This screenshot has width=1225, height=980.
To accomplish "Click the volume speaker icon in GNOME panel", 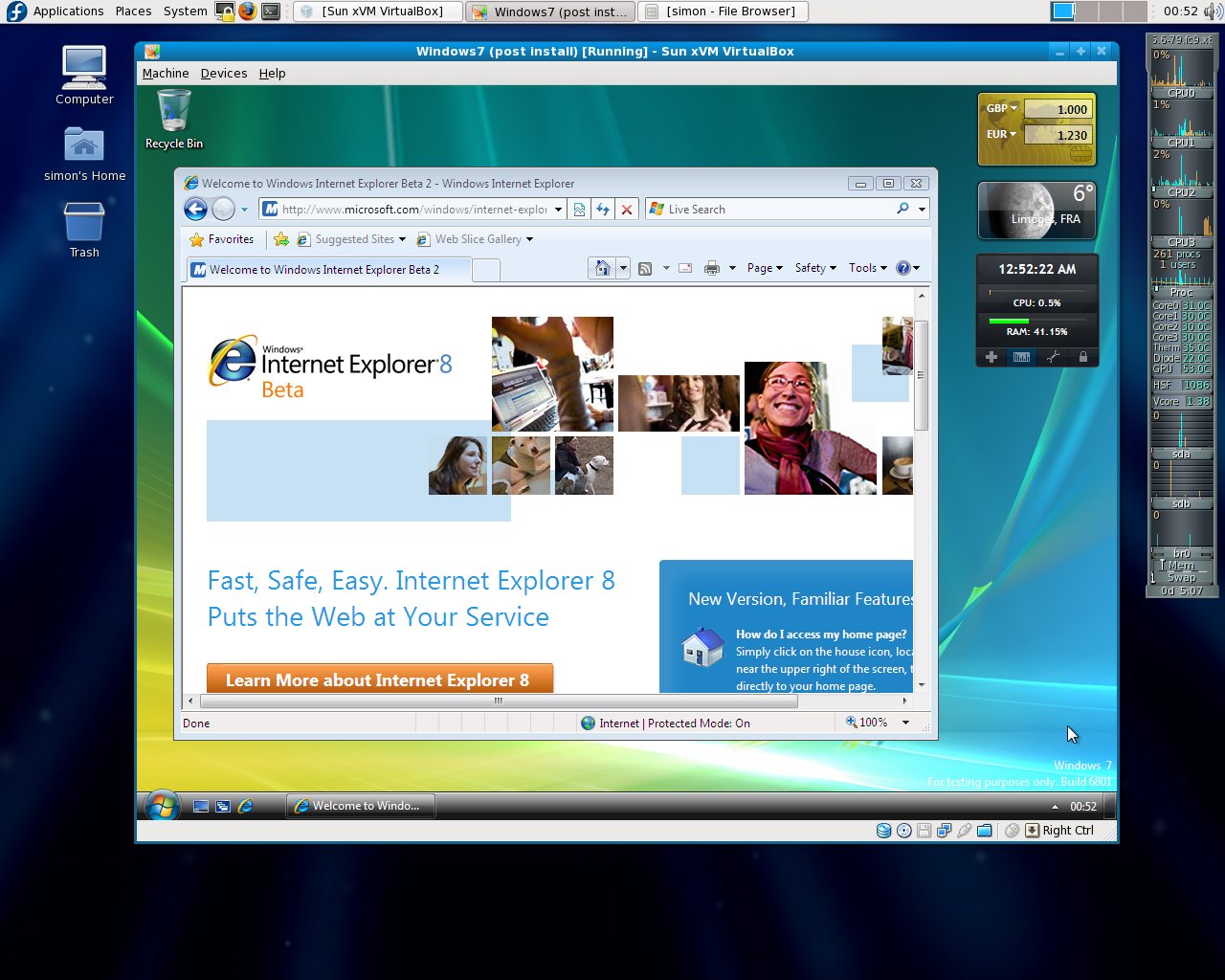I will tap(1213, 11).
